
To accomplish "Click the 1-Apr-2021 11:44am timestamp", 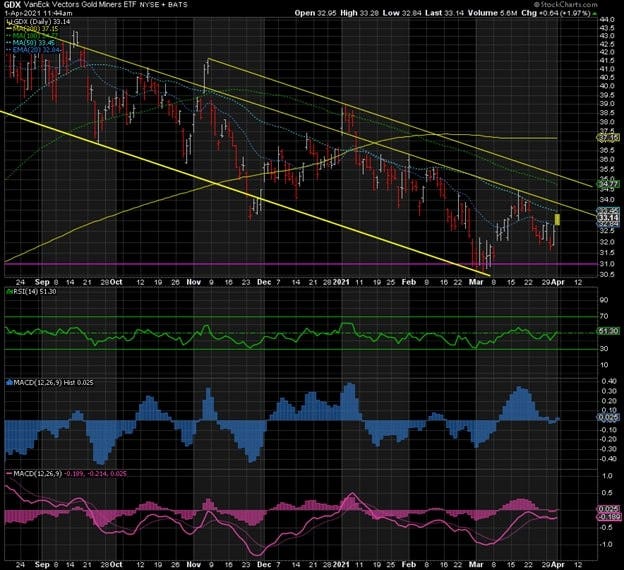I will [x=38, y=13].
